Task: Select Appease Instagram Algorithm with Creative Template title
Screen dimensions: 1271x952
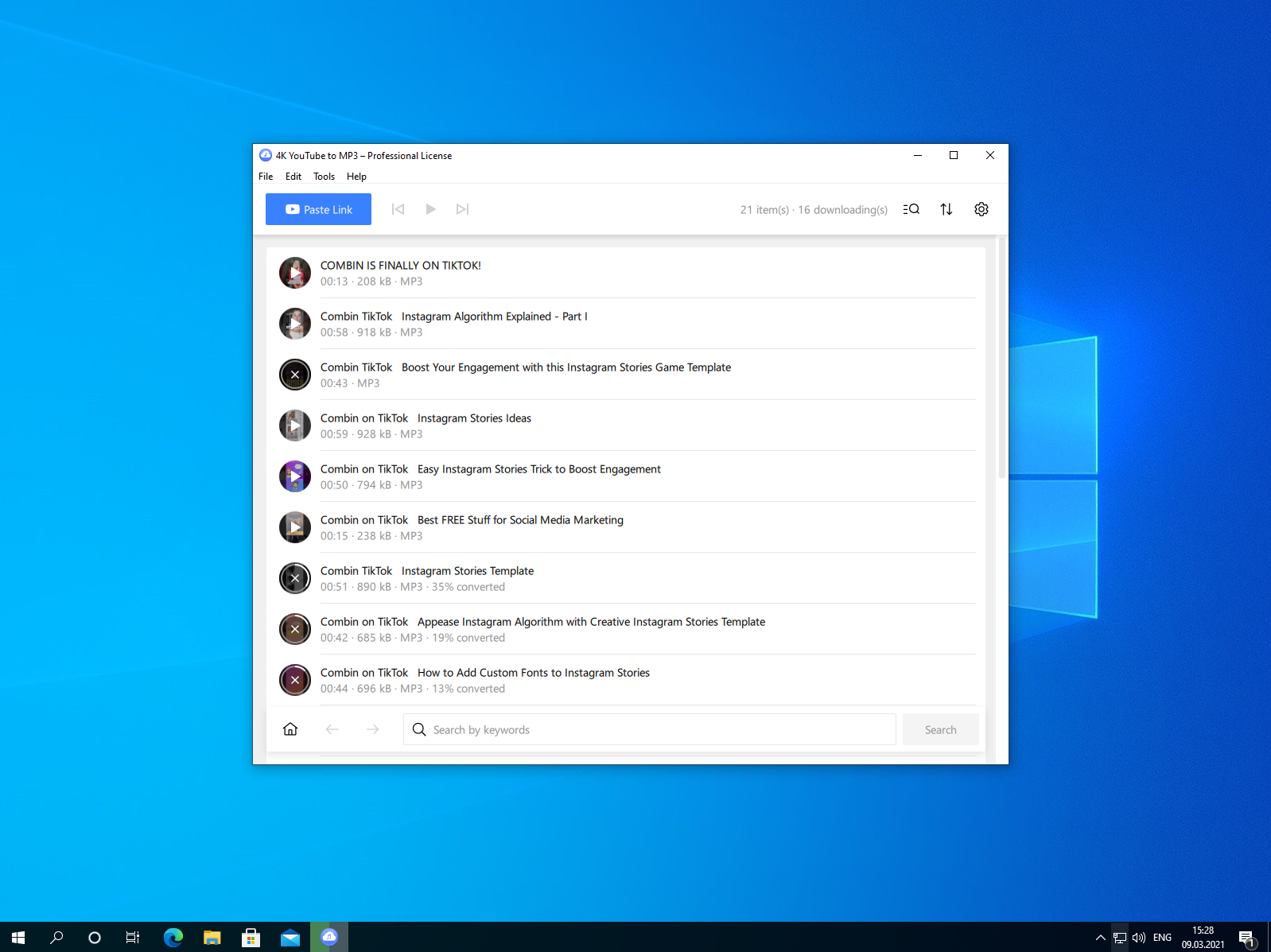Action: click(542, 622)
